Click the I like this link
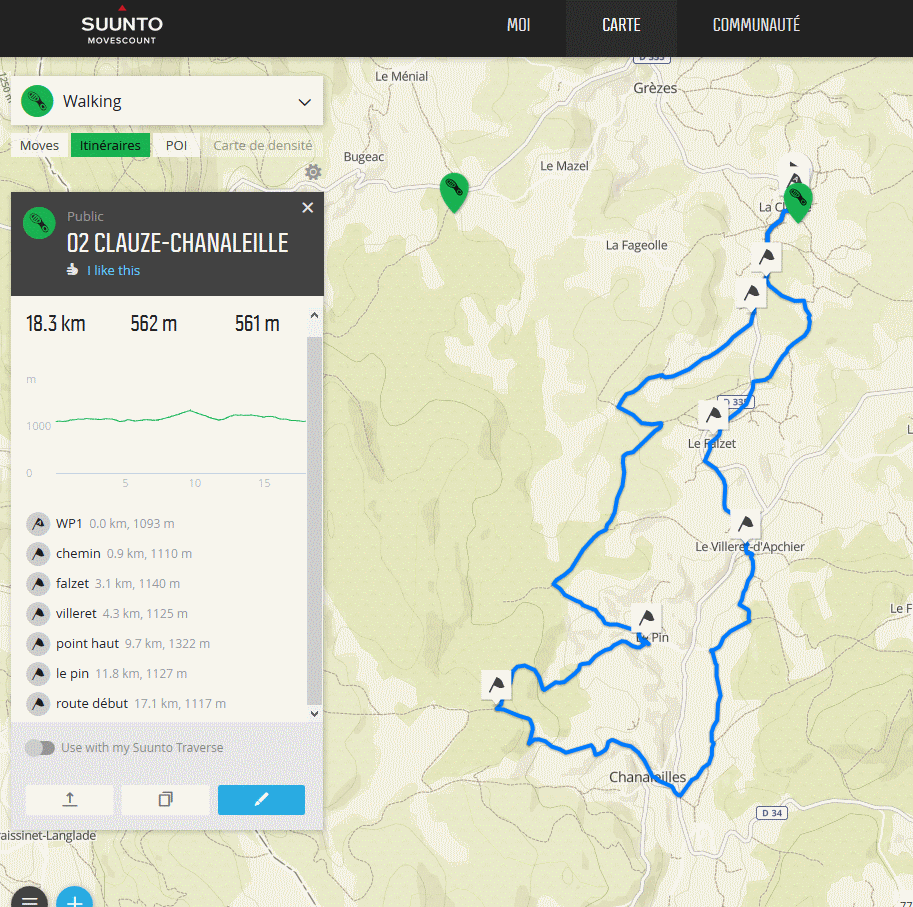The width and height of the screenshot is (913, 907). point(114,270)
